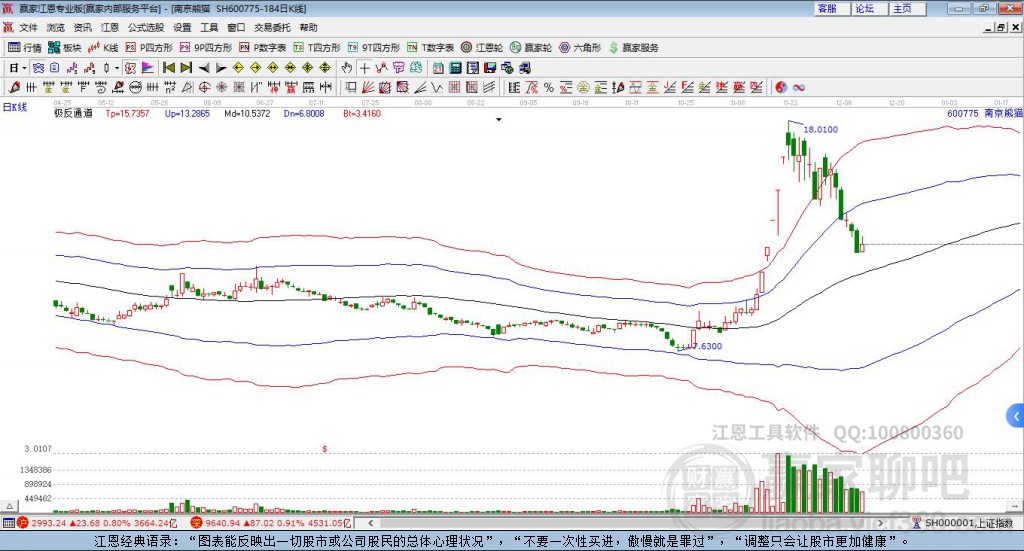This screenshot has width=1024, height=551.
Task: Jump to first bar icon
Action: (x=168, y=68)
